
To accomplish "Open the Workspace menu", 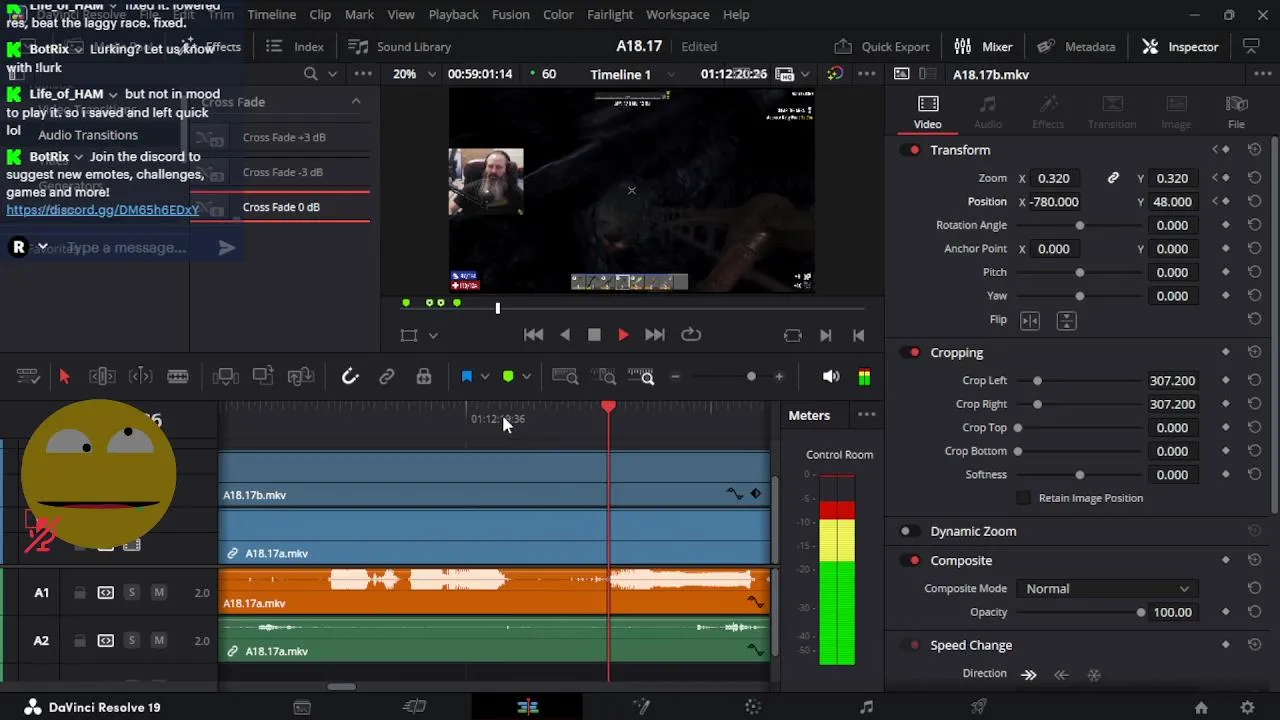I will 677,14.
